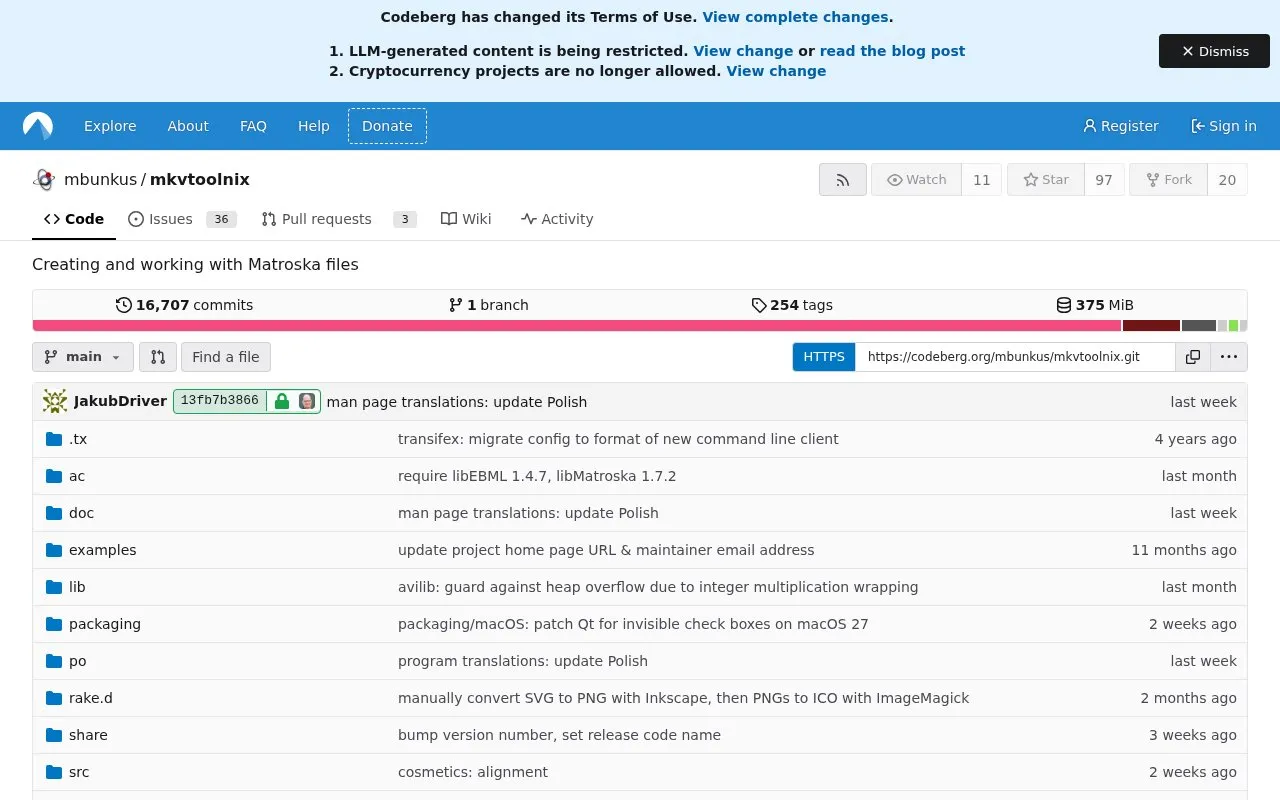The width and height of the screenshot is (1280, 800).
Task: Click the ac folder icon
Action: (x=54, y=476)
